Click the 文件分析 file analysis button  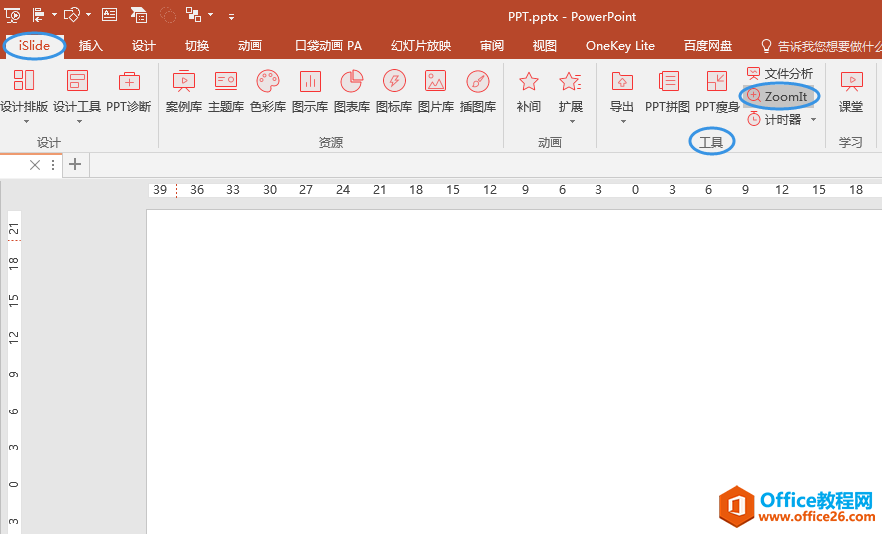(780, 74)
